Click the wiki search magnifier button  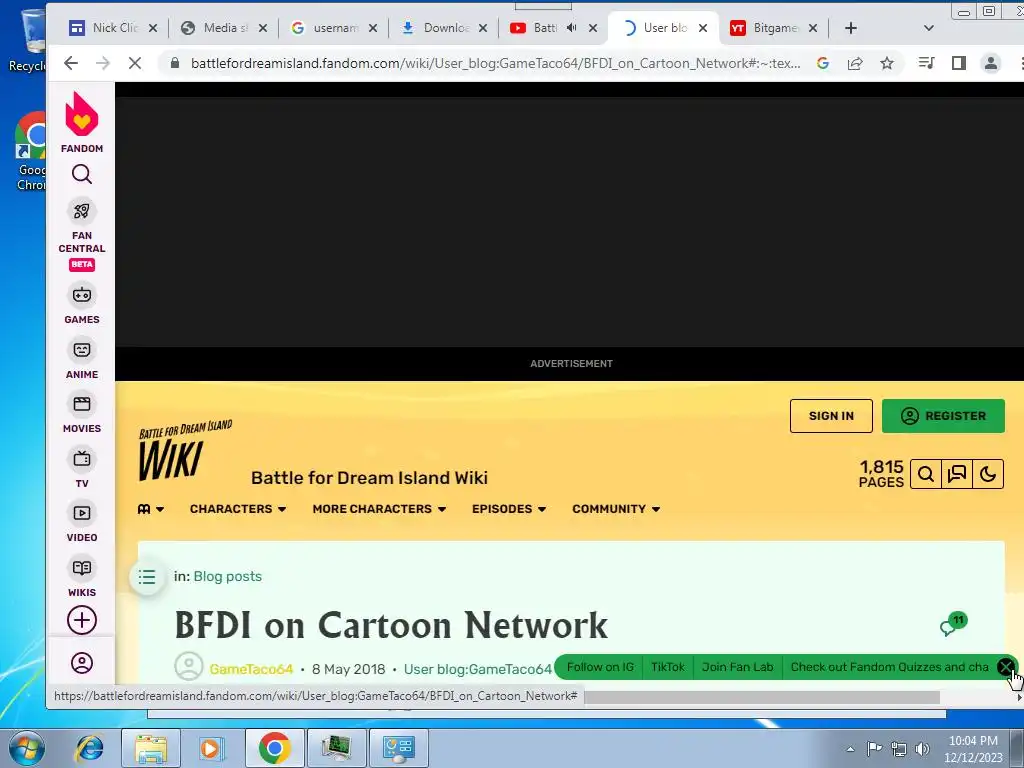click(925, 474)
